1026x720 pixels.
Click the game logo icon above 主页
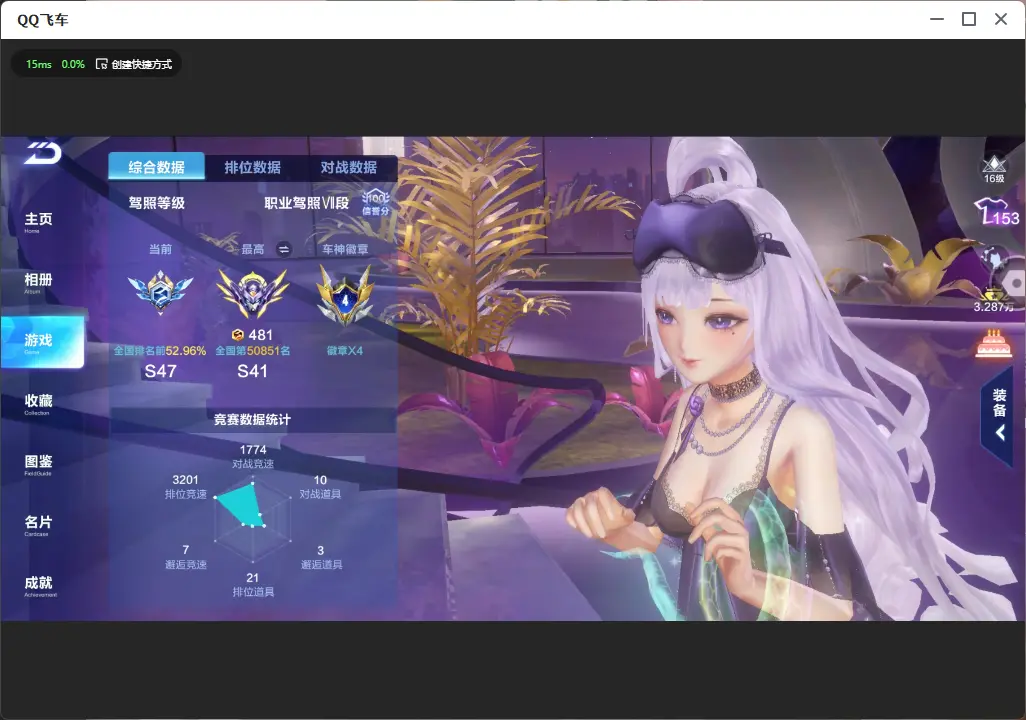pyautogui.click(x=43, y=152)
